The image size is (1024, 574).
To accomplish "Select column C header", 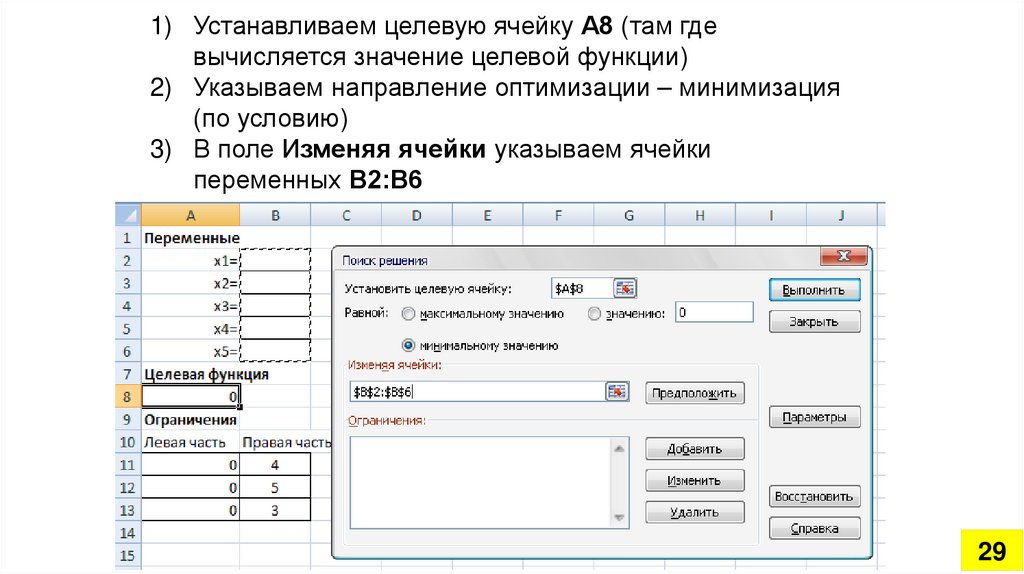I will pyautogui.click(x=345, y=215).
